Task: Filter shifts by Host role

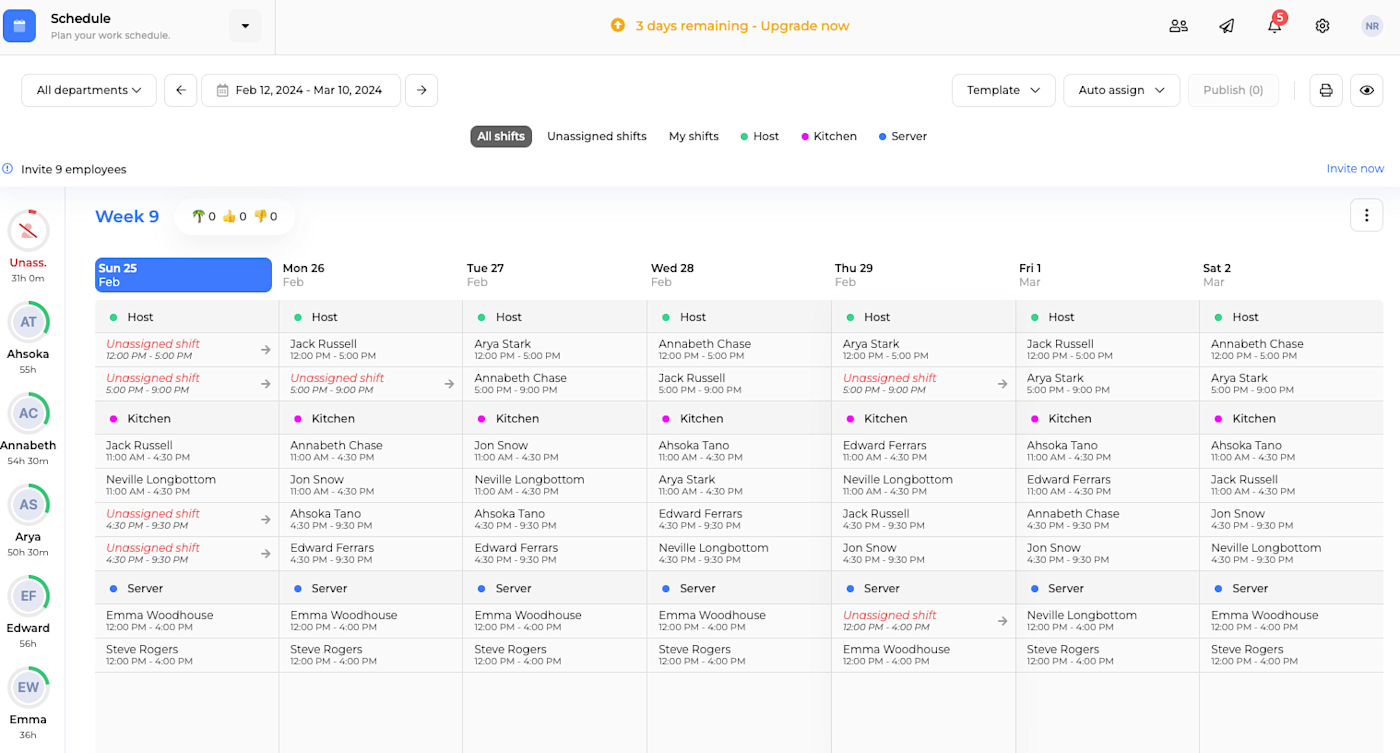Action: pyautogui.click(x=759, y=136)
